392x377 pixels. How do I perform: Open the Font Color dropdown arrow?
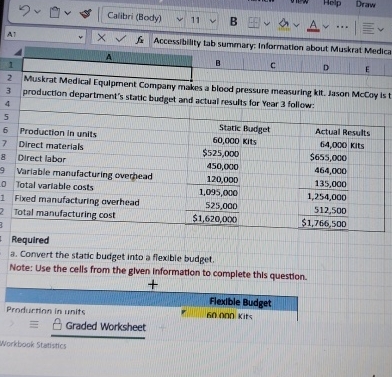(x=326, y=26)
